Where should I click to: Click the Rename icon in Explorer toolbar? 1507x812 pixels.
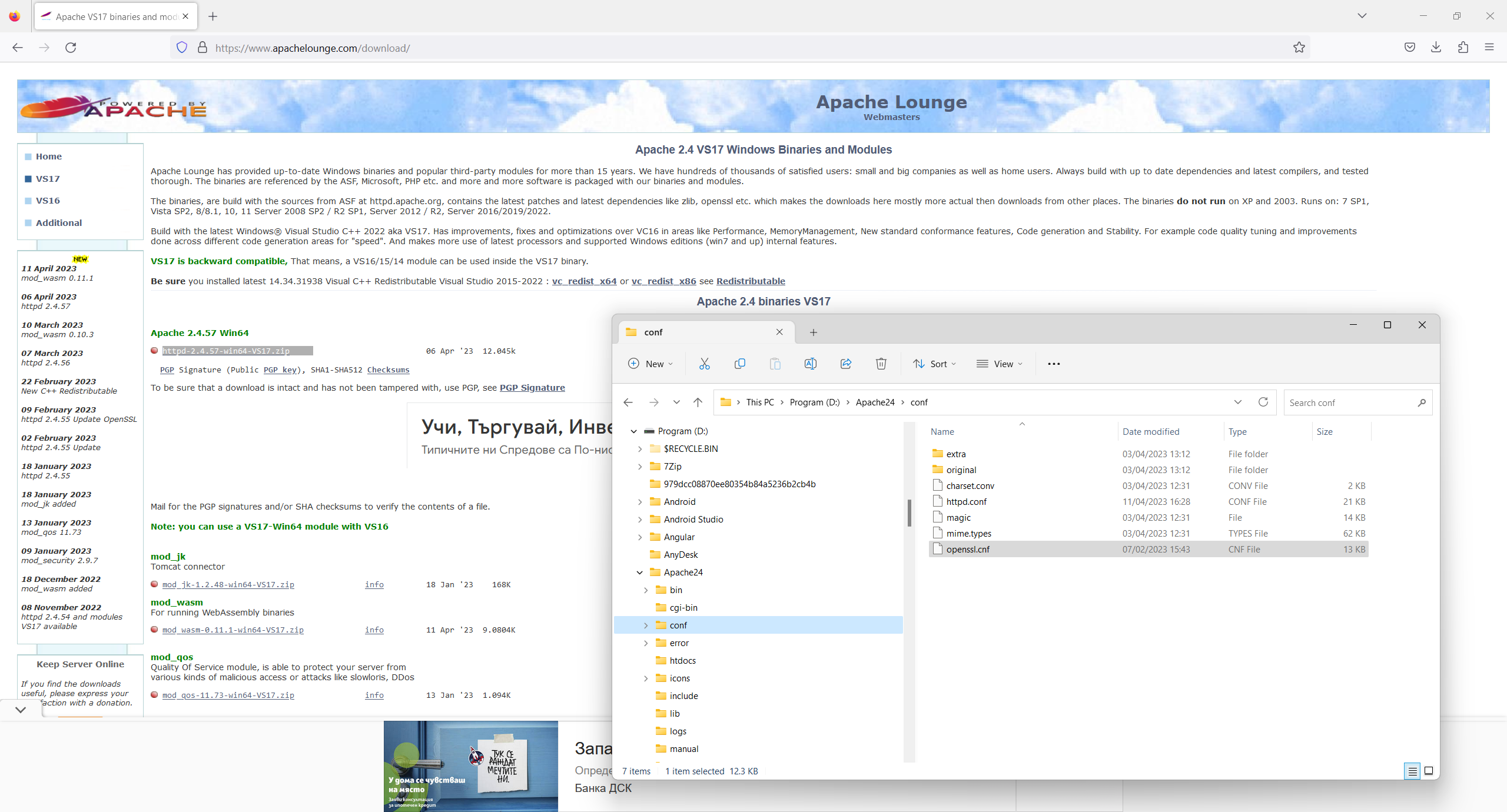[x=810, y=364]
